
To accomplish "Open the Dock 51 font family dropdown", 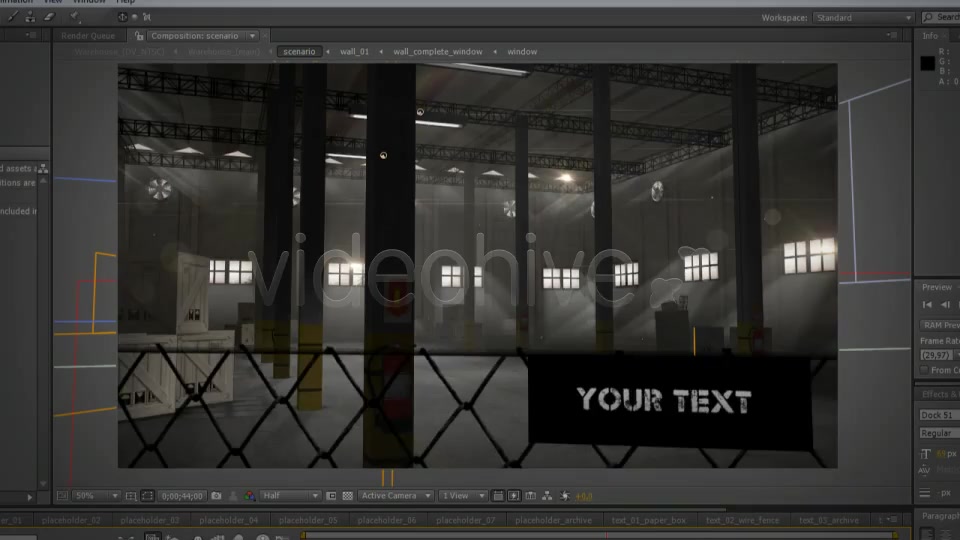I will (940, 415).
